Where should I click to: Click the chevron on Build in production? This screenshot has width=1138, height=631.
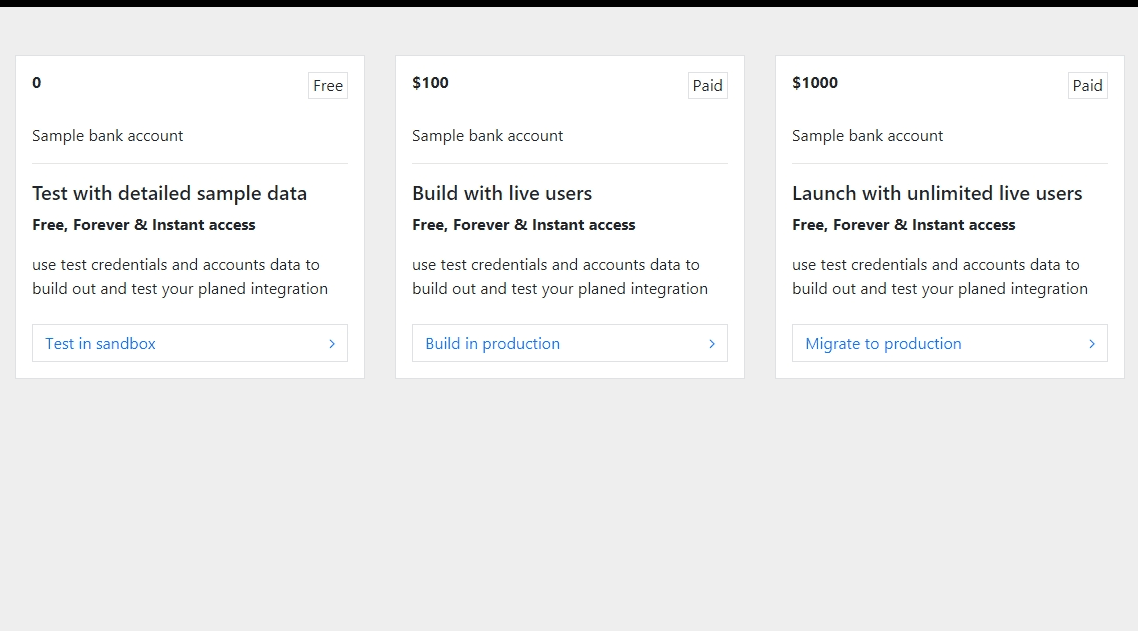coord(712,343)
